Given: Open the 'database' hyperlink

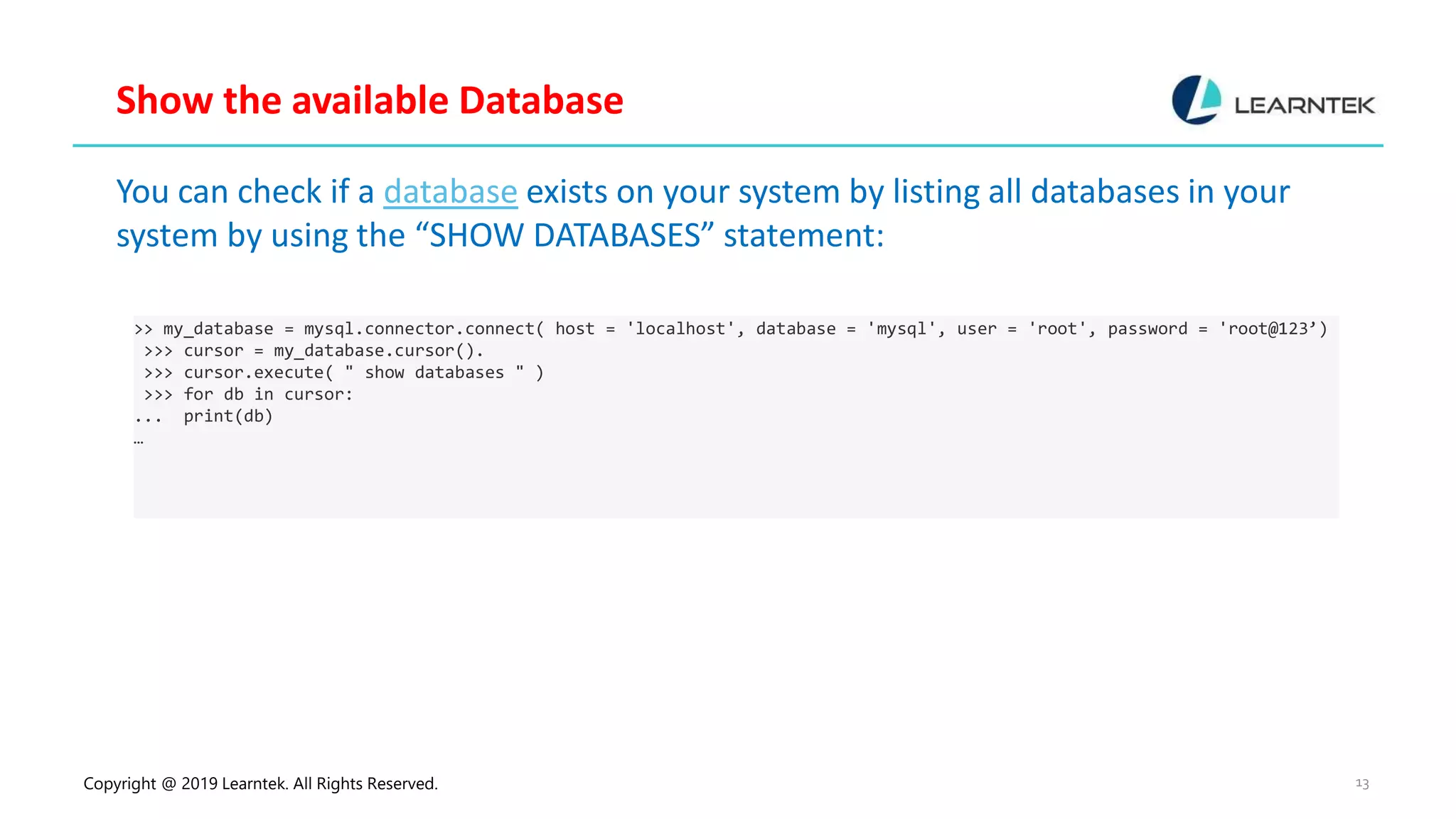Looking at the screenshot, I should (450, 192).
